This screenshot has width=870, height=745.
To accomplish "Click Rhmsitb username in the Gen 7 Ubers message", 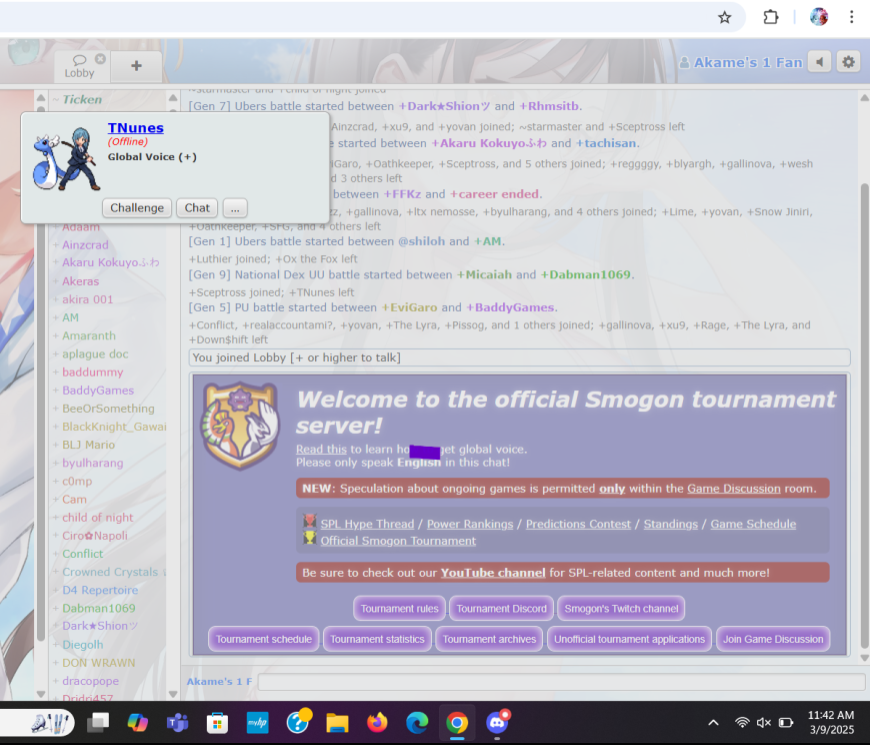I will (549, 106).
